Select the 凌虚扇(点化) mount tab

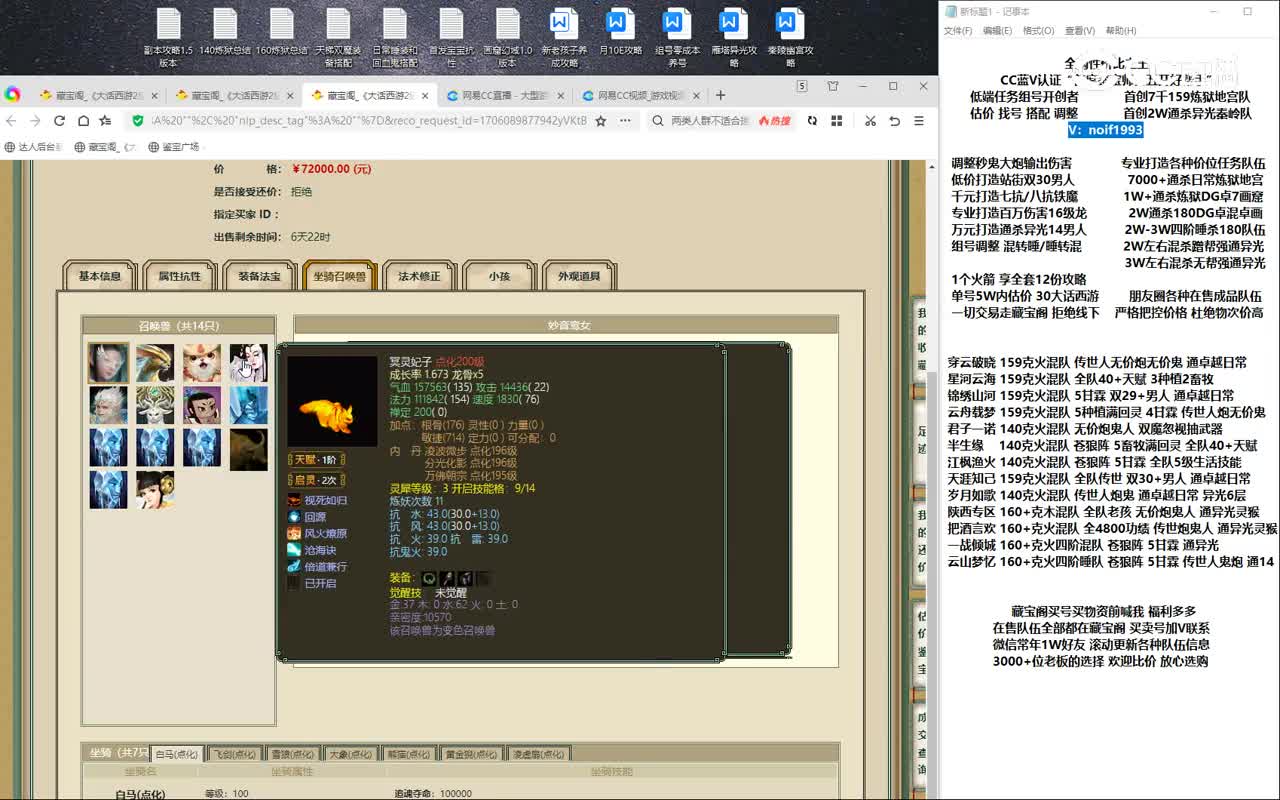540,754
